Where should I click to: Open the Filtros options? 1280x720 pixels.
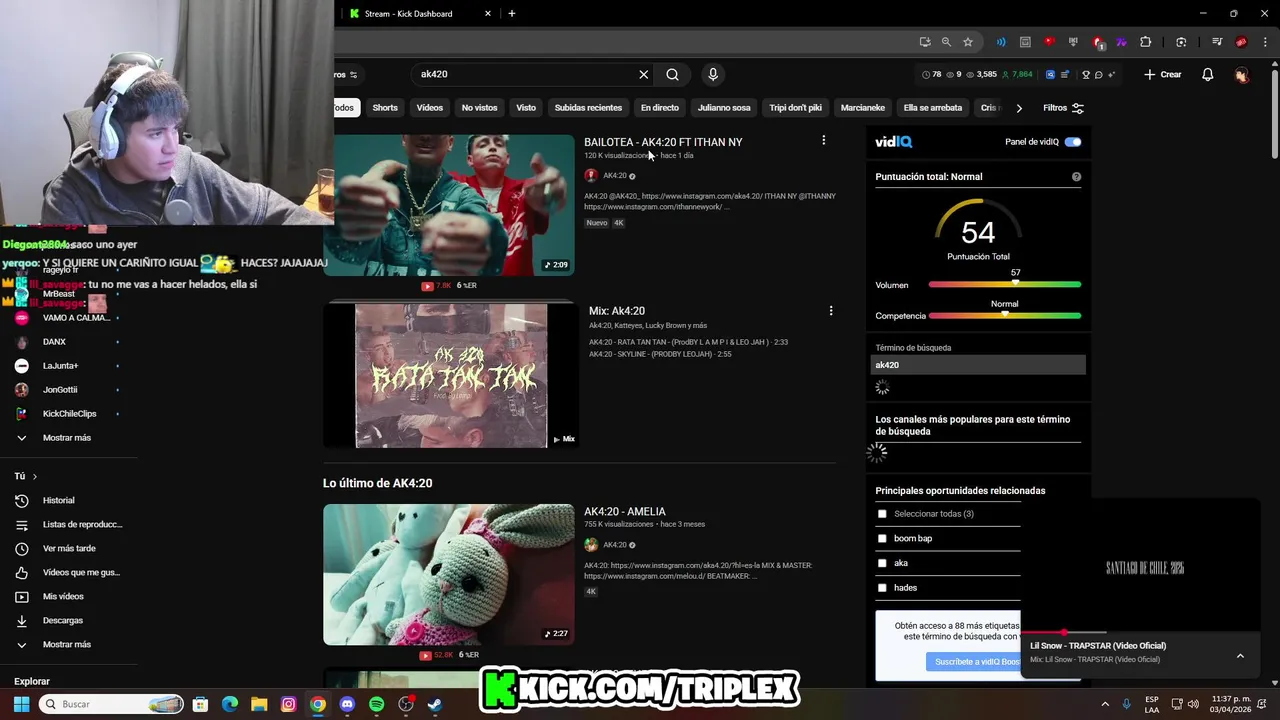1063,108
